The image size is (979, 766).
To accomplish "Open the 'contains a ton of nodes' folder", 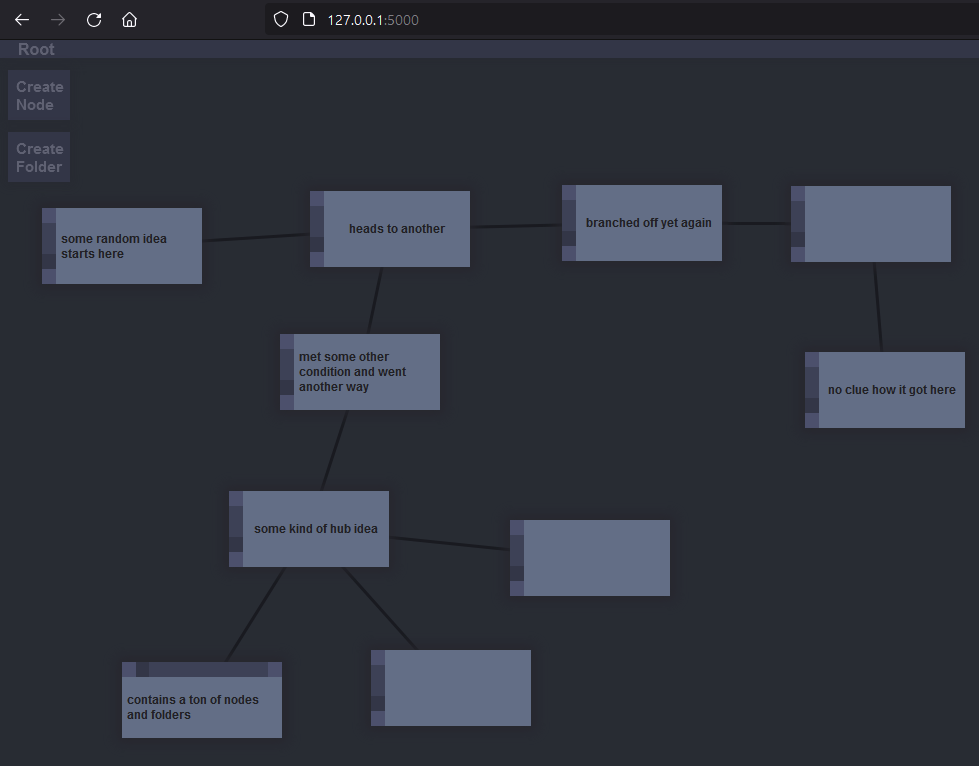I will tap(202, 700).
